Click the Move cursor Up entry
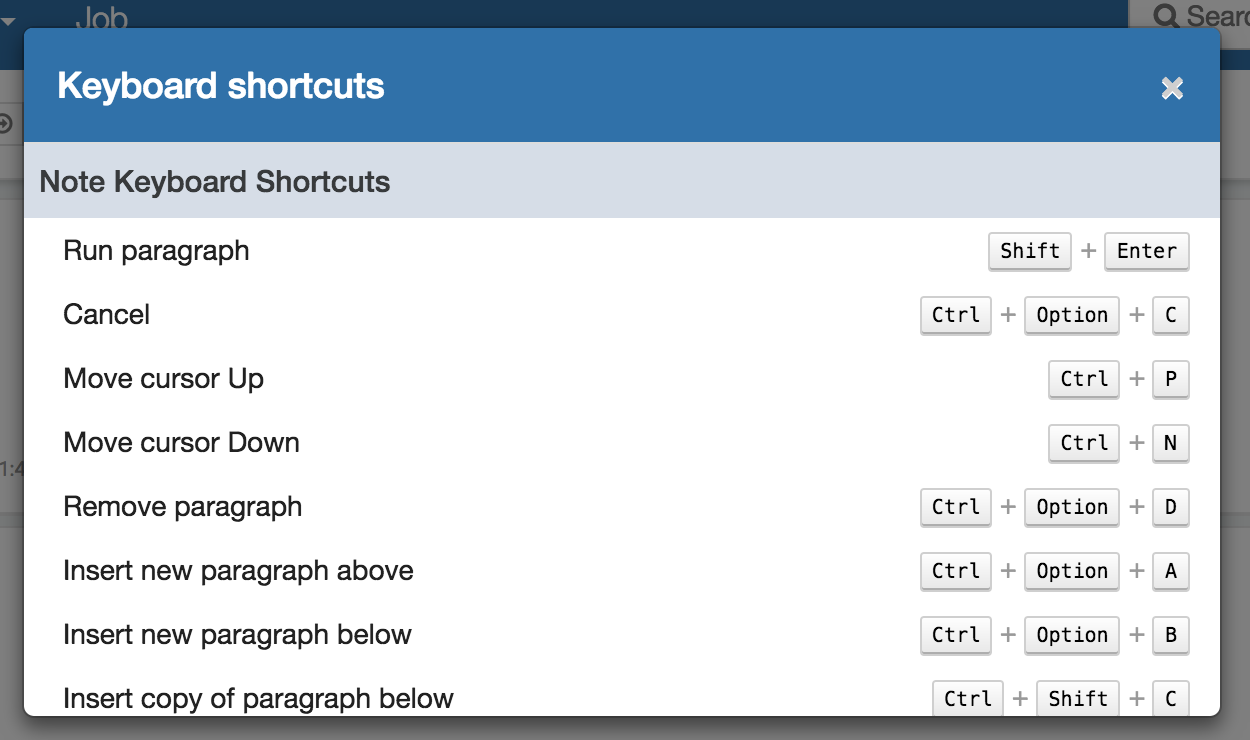Screen dimensions: 1250x740 pyautogui.click(x=163, y=379)
